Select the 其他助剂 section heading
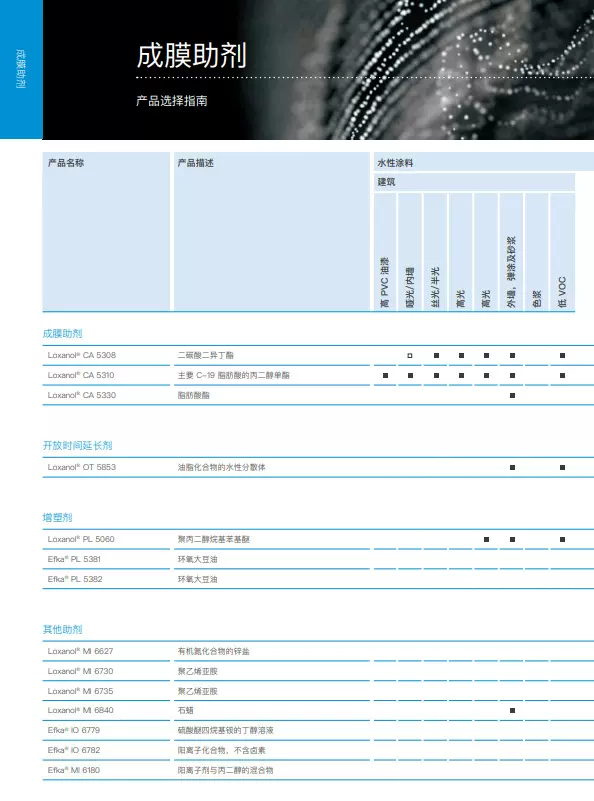This screenshot has width=594, height=801. tap(62, 629)
